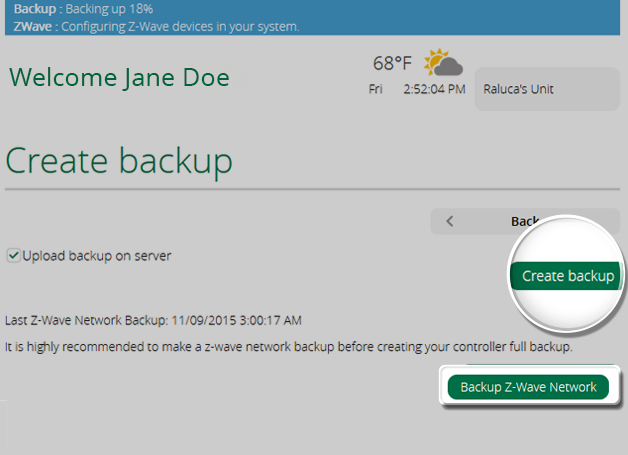Start the Backup Z-Wave Network action
This screenshot has width=628, height=455.
[x=528, y=387]
